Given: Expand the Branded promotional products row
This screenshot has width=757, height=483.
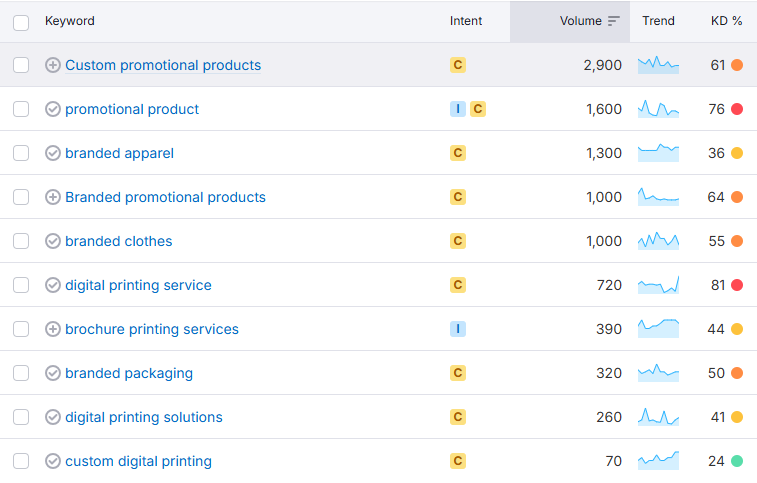Looking at the screenshot, I should (x=53, y=197).
